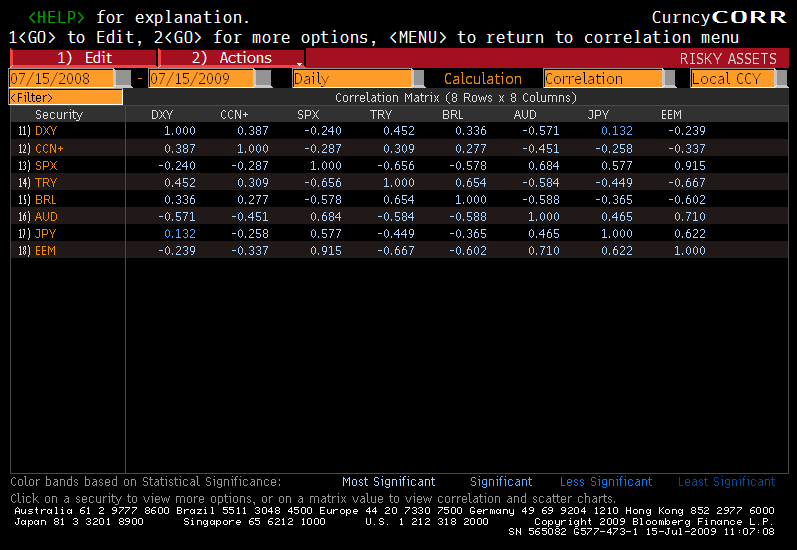Click the start date field 07/15/2008

click(x=62, y=79)
